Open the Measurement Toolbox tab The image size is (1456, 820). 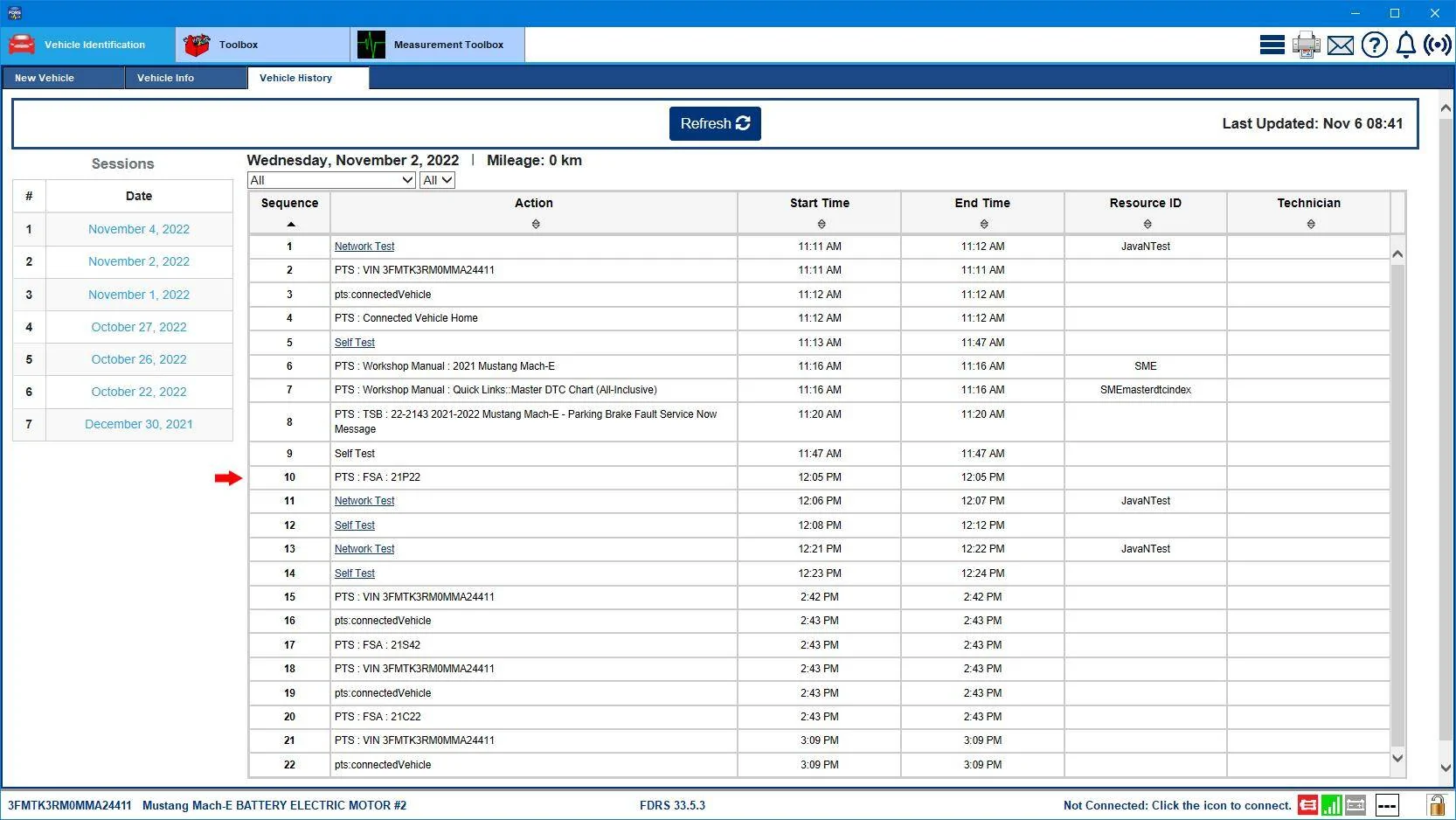pyautogui.click(x=438, y=45)
